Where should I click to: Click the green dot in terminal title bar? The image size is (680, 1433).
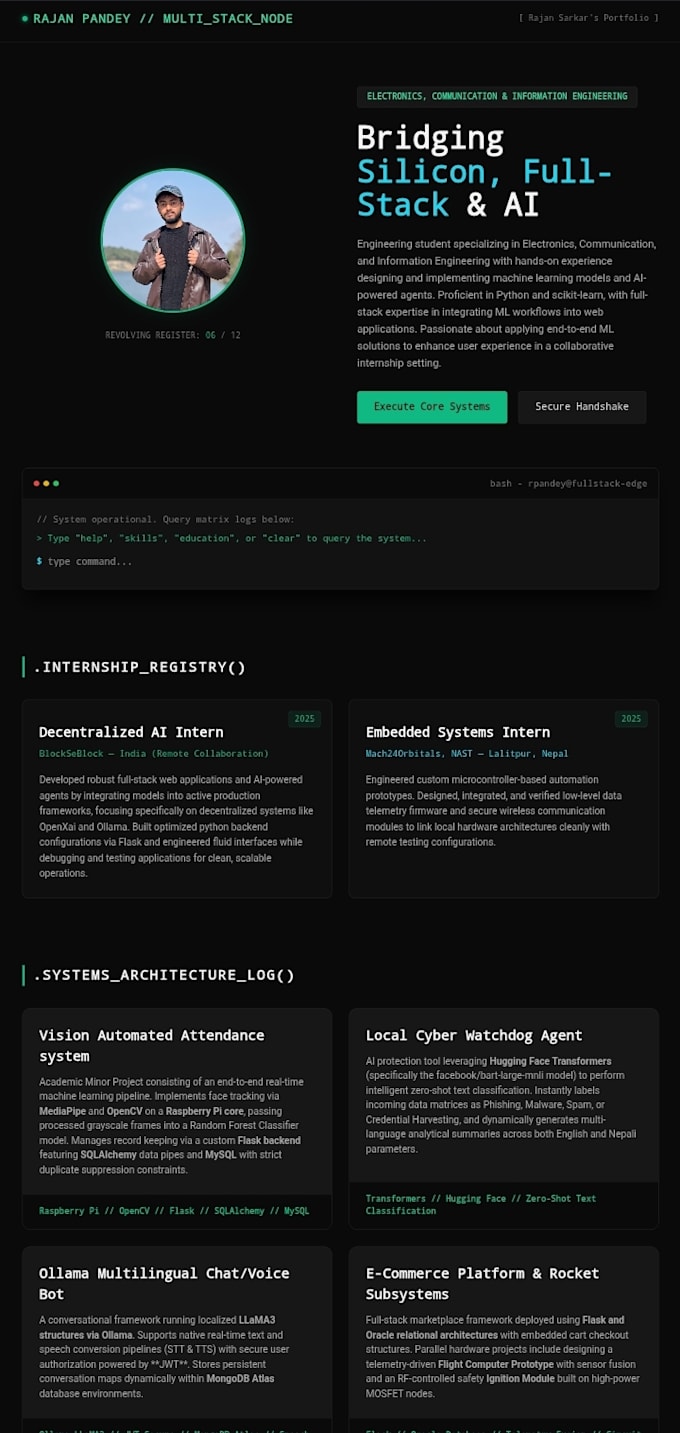click(56, 483)
